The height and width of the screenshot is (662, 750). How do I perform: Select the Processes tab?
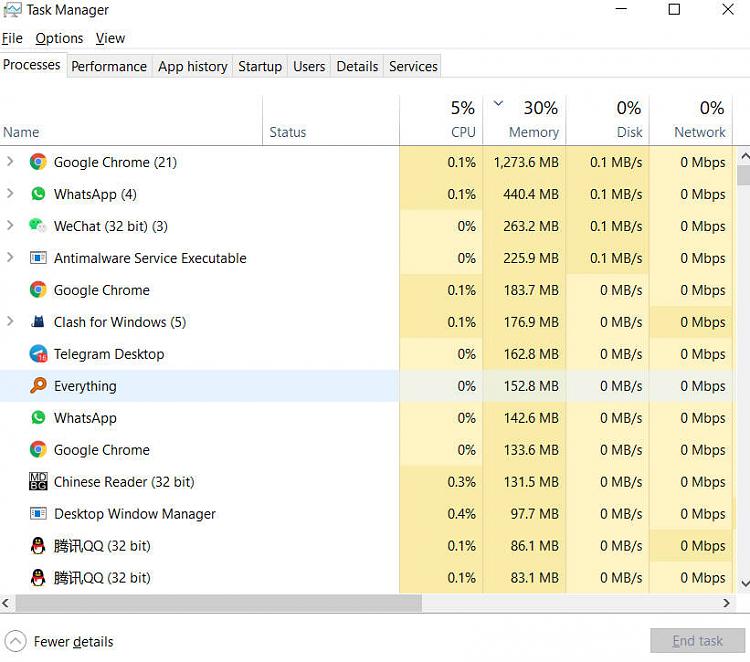(32, 65)
